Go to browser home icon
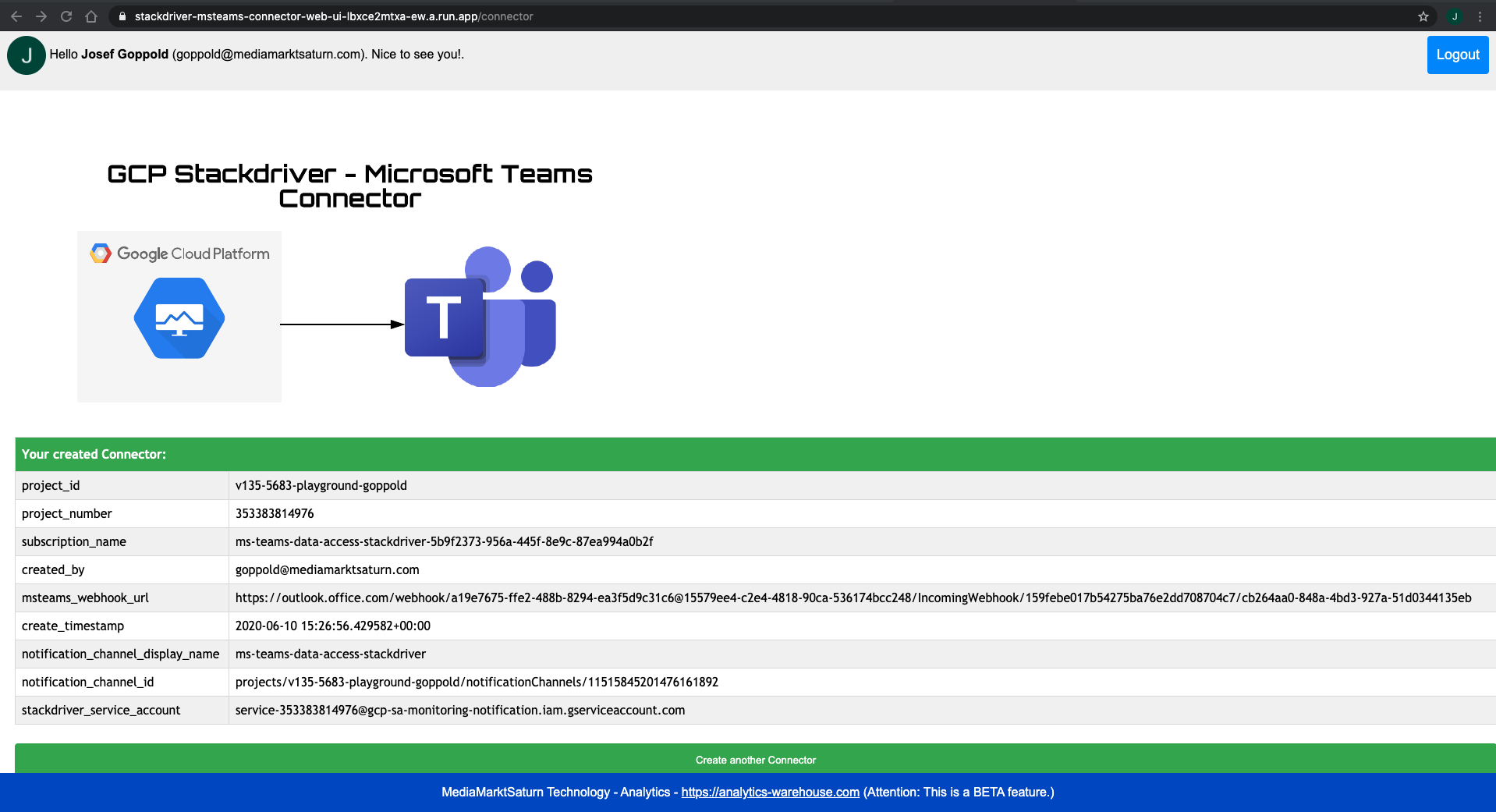The height and width of the screenshot is (812, 1496). (x=91, y=16)
